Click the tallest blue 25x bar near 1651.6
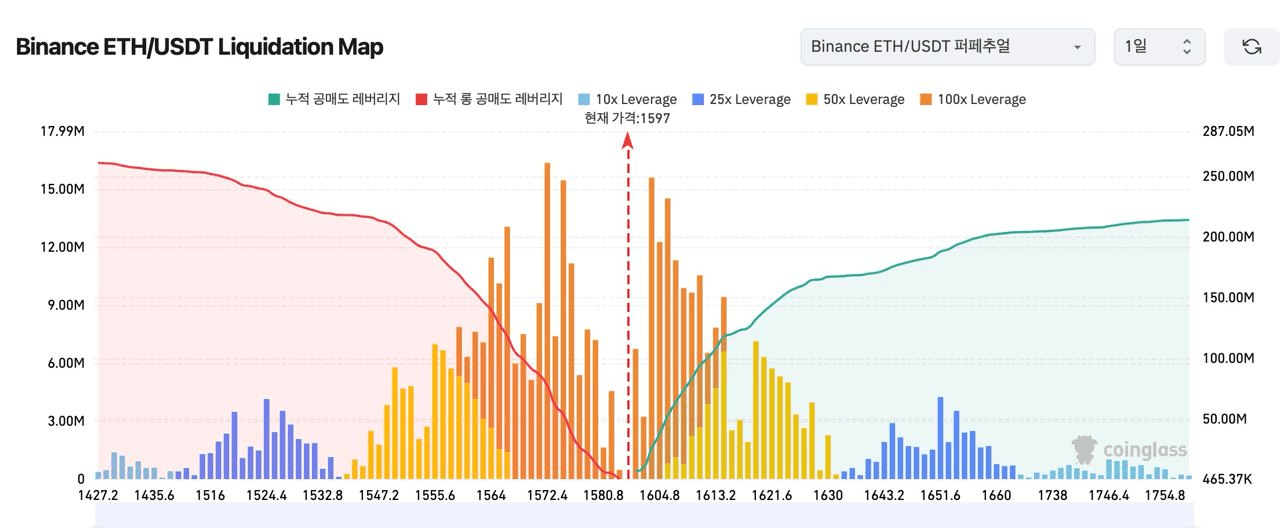 [941, 438]
